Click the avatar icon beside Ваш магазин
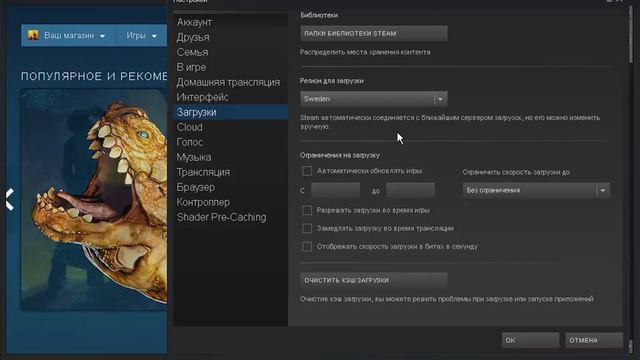The image size is (640, 360). point(33,35)
